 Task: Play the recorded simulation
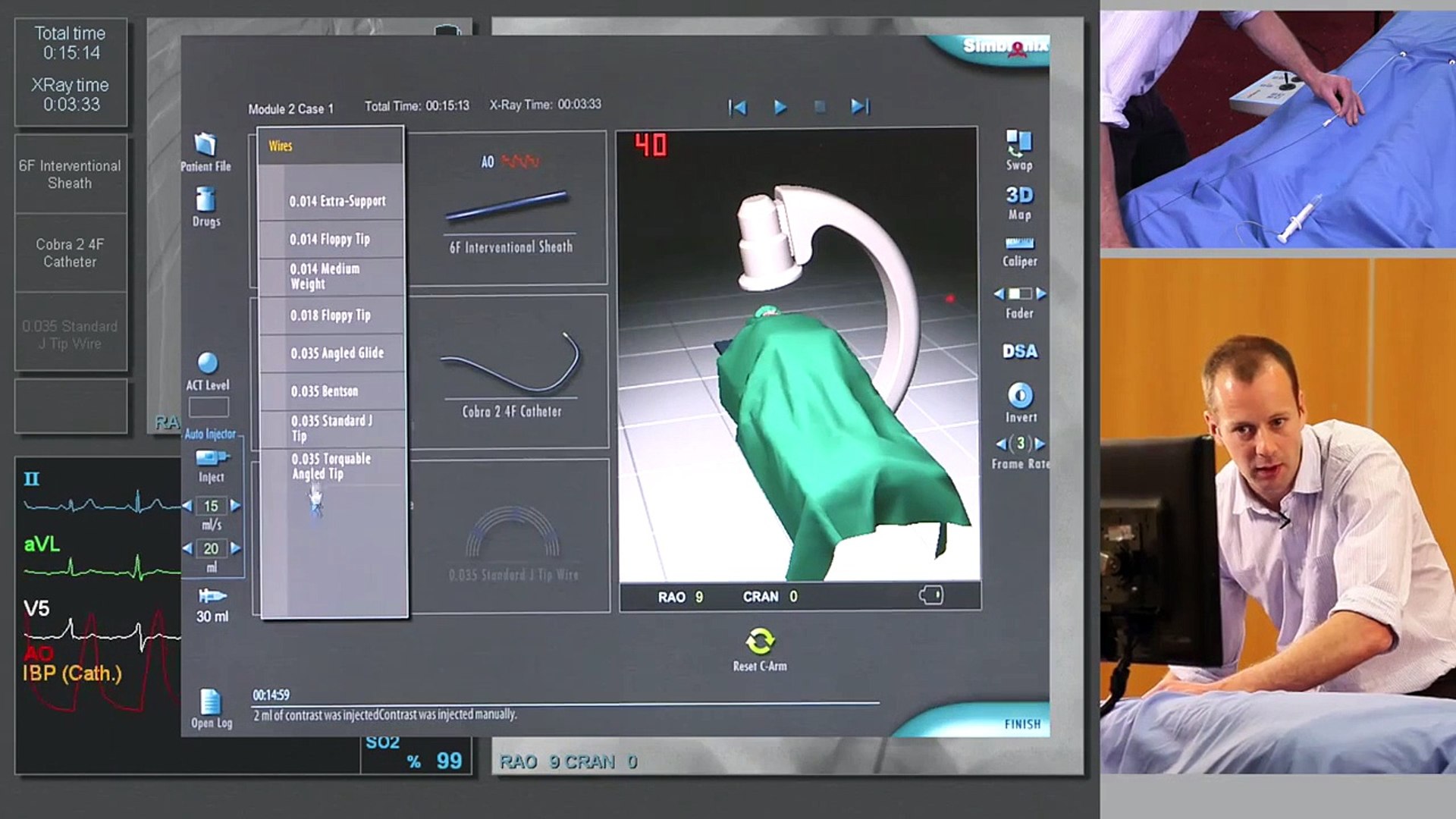(x=780, y=107)
